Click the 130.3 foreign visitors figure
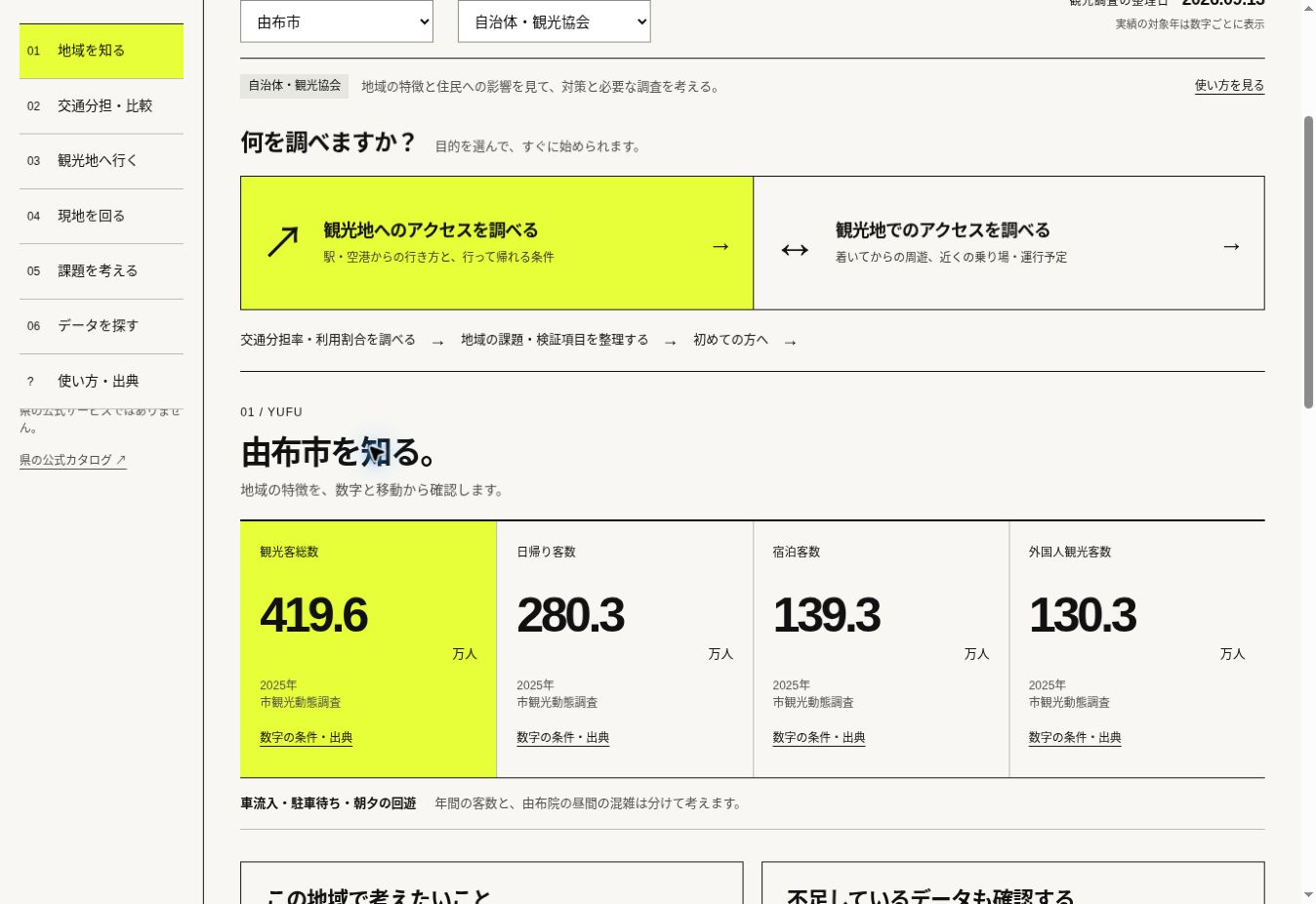This screenshot has width=1316, height=904. coord(1082,615)
